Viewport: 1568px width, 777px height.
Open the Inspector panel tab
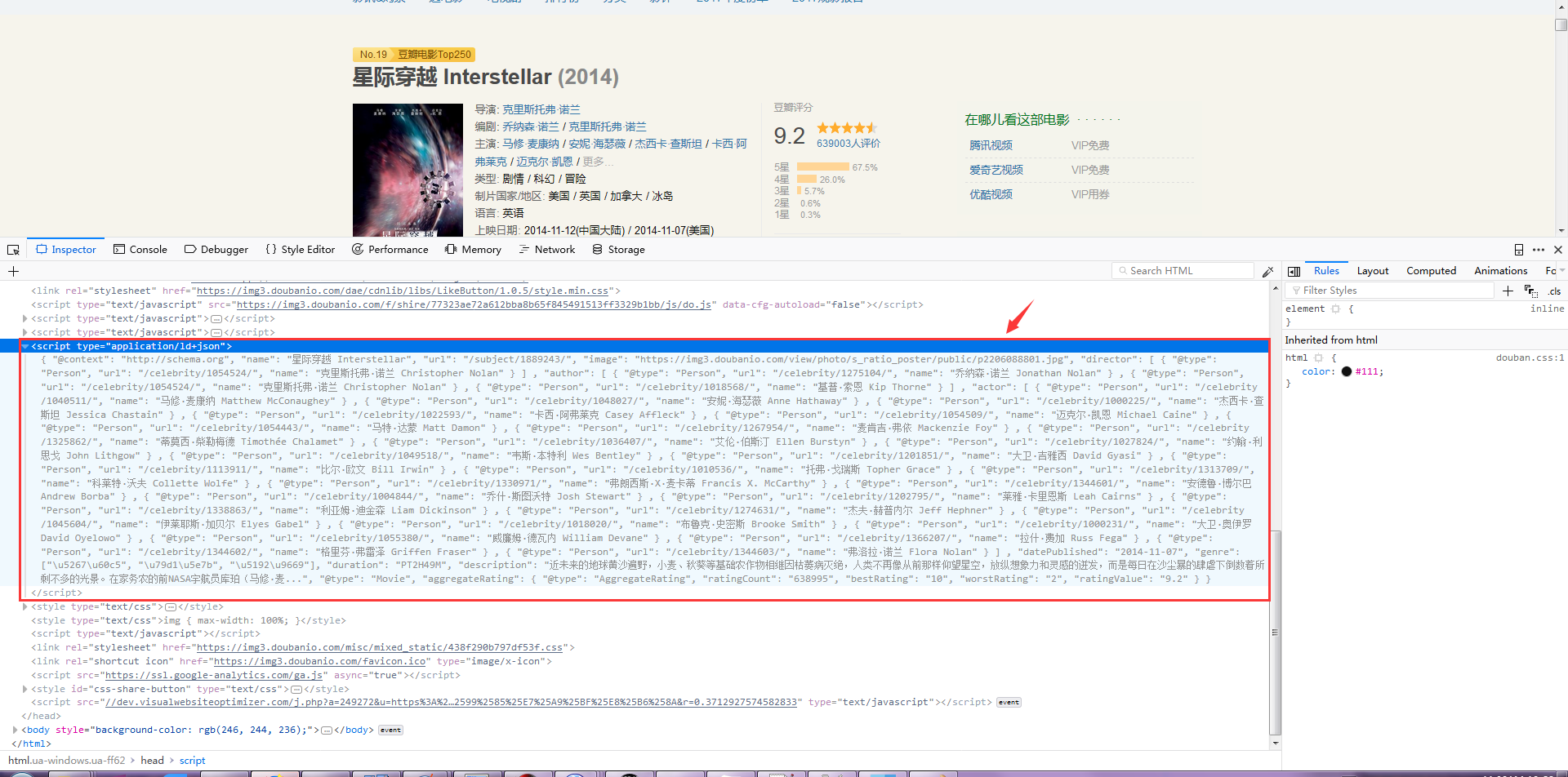coord(65,250)
